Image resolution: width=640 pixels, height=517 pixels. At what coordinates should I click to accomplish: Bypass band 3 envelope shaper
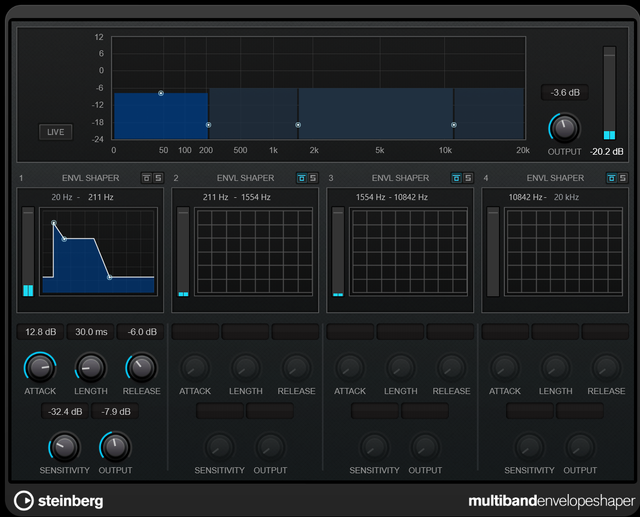pos(456,178)
